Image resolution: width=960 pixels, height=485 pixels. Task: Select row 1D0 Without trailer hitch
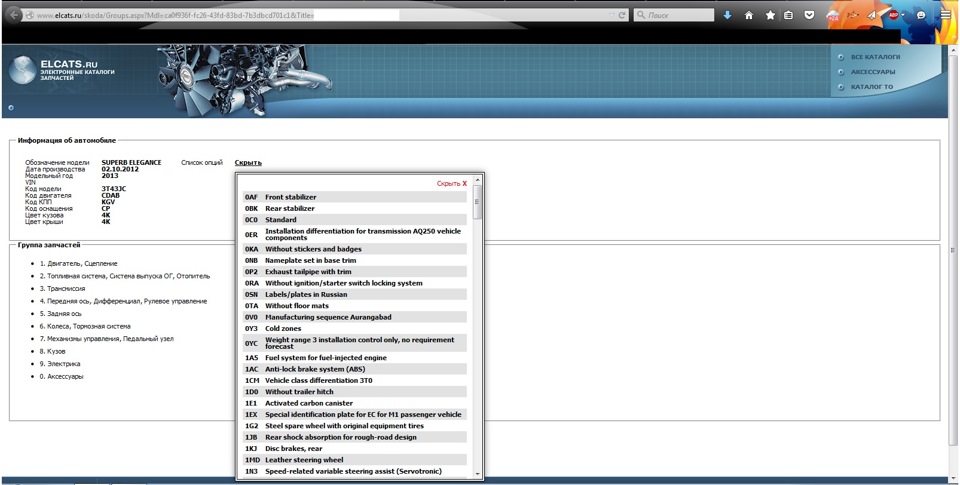[x=354, y=392]
